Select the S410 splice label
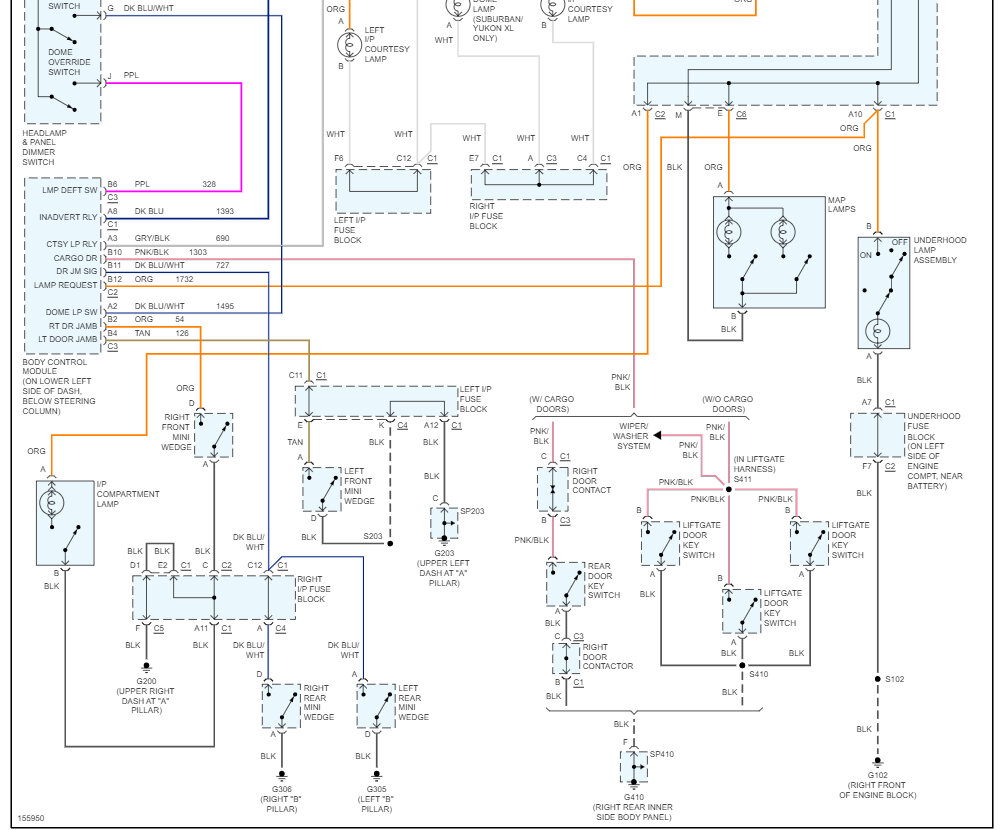Viewport: 1008px width, 830px height. click(759, 674)
